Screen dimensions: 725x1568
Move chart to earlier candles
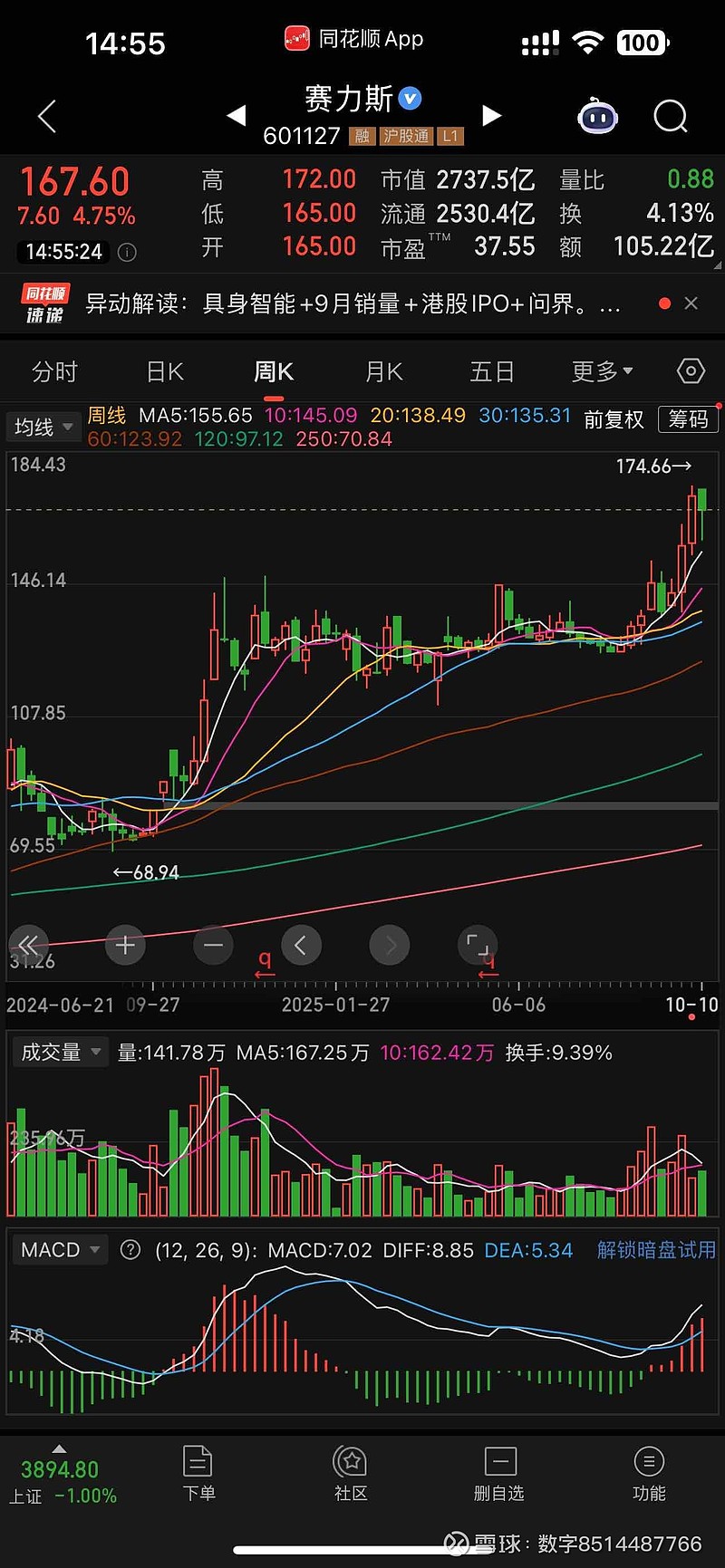pos(301,946)
